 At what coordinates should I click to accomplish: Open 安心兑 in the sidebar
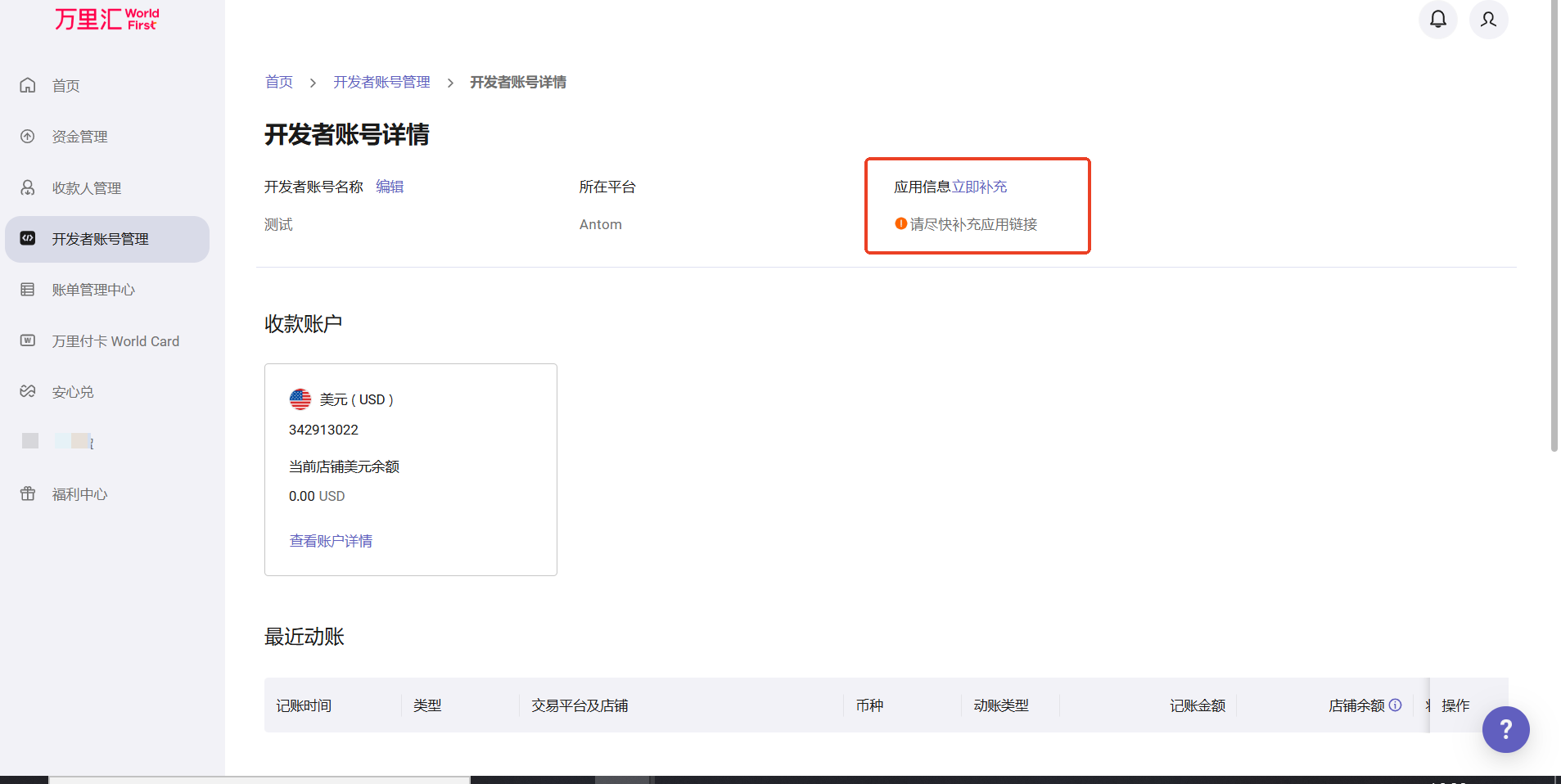coord(73,392)
